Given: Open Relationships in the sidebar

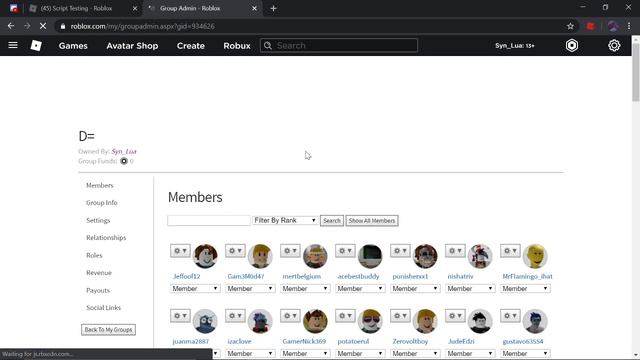Looking at the screenshot, I should coord(106,238).
